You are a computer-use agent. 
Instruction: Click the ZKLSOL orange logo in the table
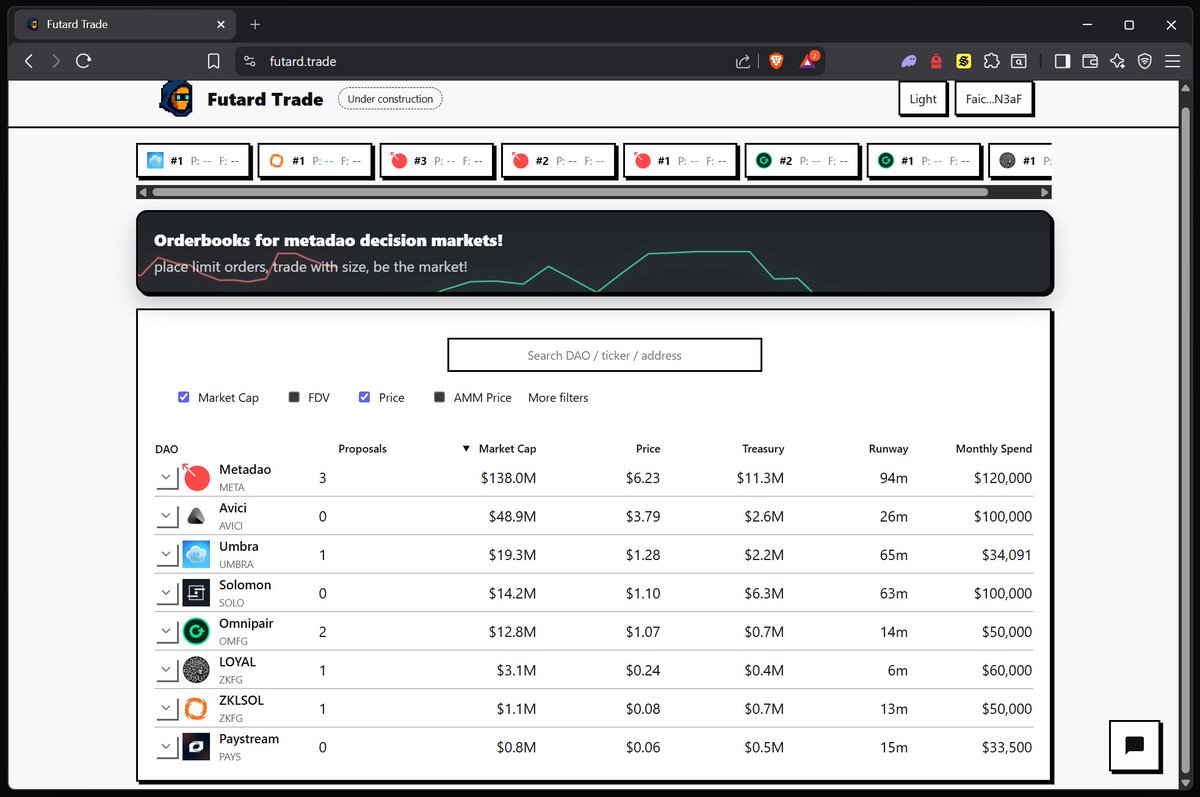pyautogui.click(x=196, y=708)
